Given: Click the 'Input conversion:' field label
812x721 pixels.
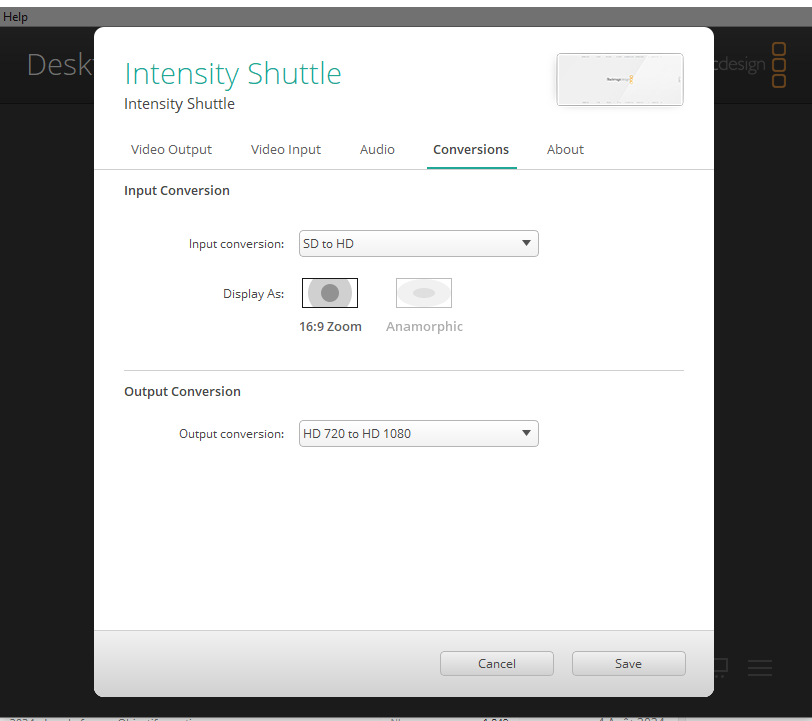Looking at the screenshot, I should [x=236, y=244].
